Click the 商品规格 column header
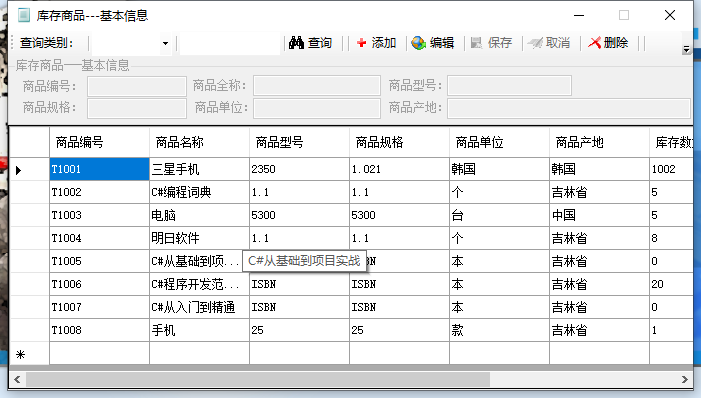Screen dimensions: 701x398 pos(400,142)
